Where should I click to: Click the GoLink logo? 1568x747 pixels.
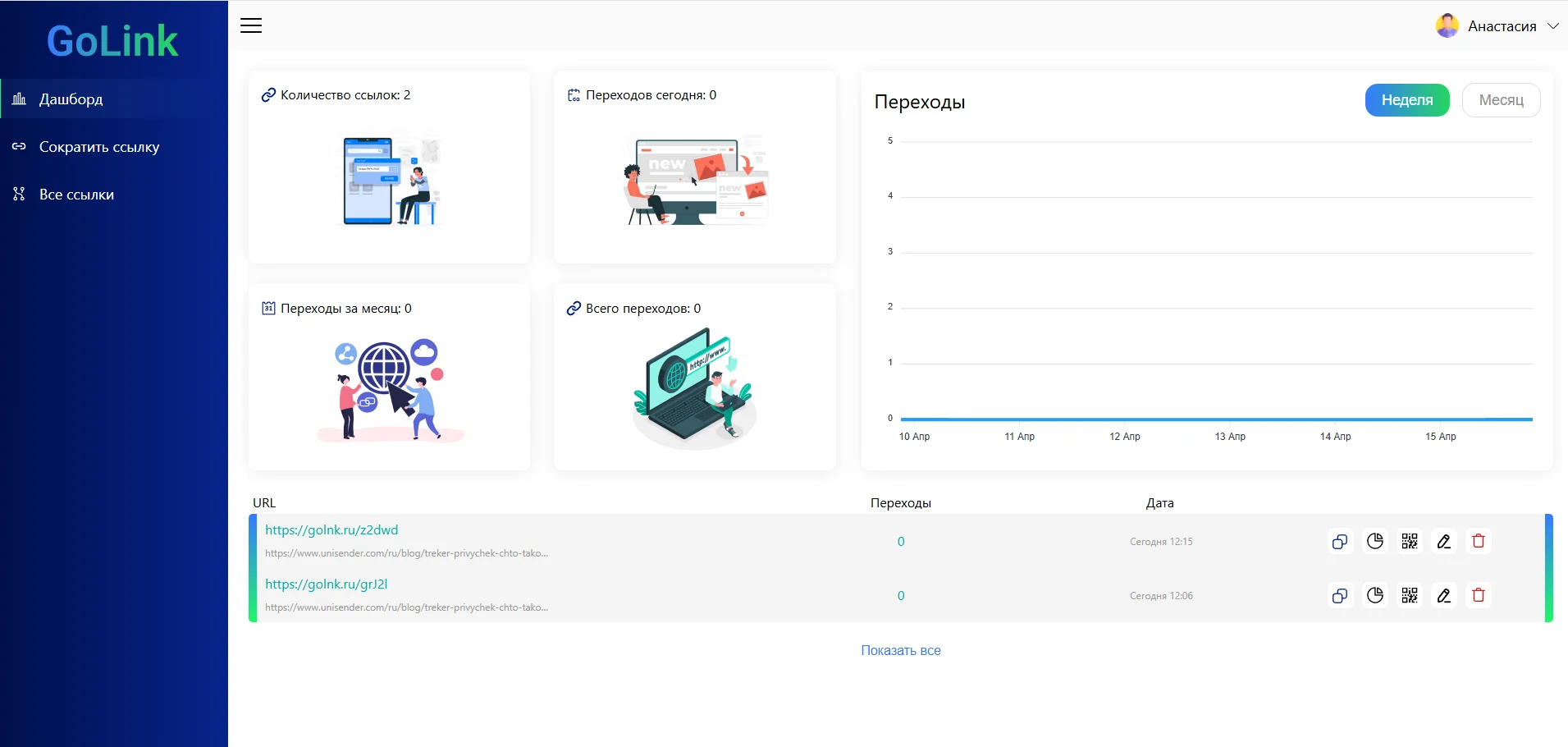112,41
